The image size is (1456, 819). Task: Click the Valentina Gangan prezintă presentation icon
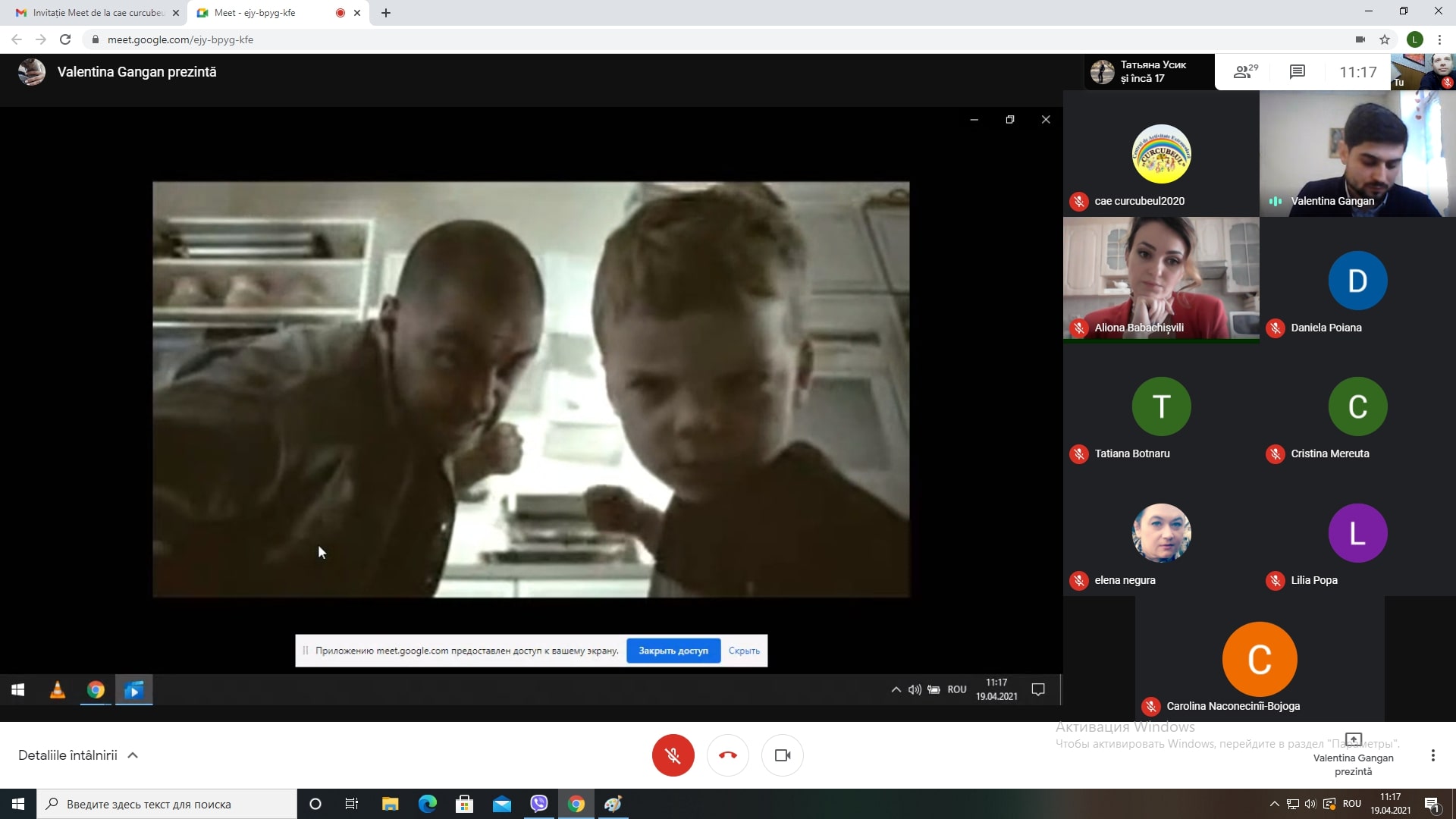tap(1353, 740)
